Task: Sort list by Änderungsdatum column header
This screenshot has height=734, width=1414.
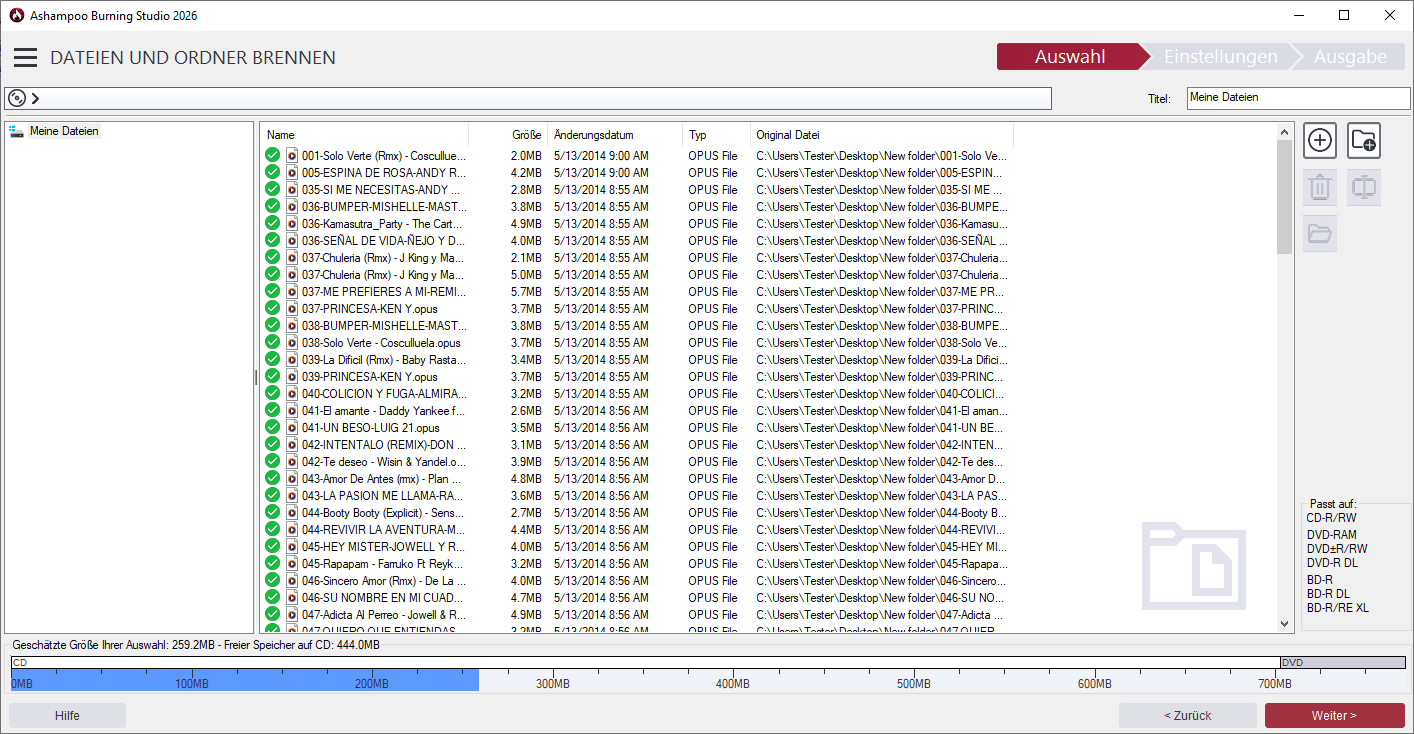Action: click(593, 135)
